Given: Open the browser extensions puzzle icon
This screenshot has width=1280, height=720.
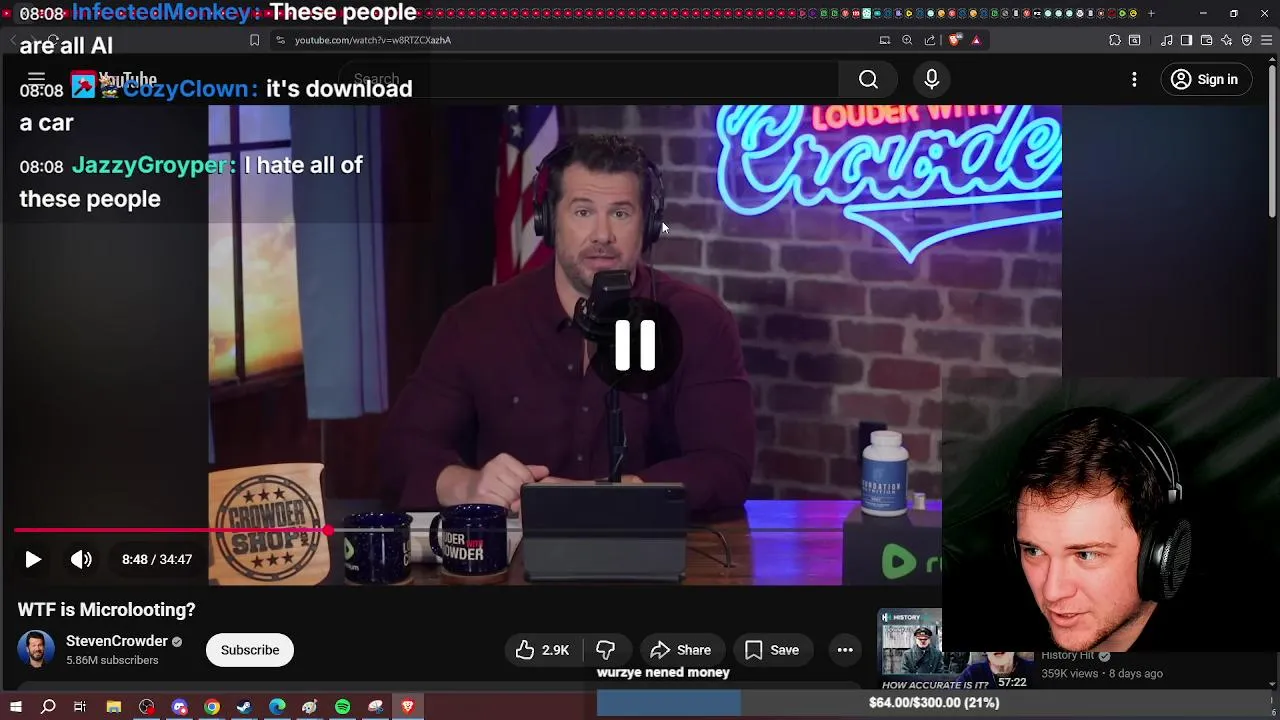Looking at the screenshot, I should [1115, 40].
